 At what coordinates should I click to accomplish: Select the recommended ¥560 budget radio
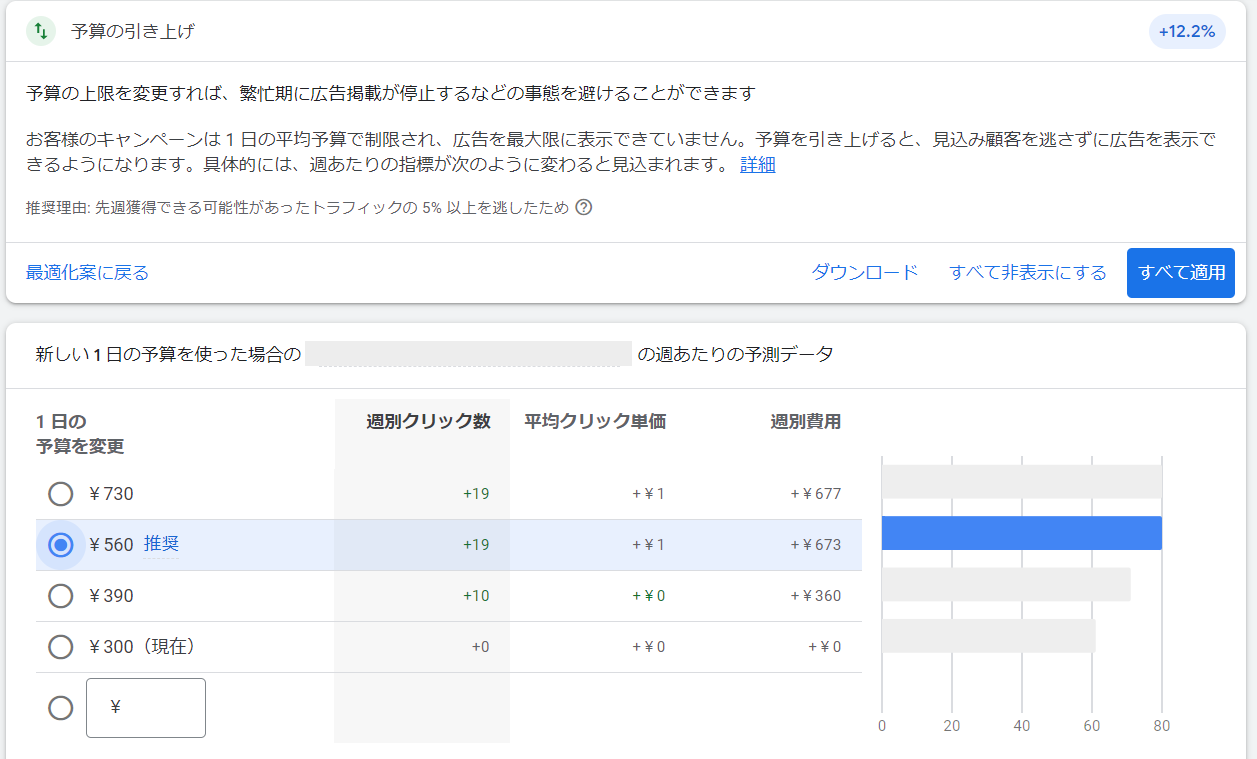[x=61, y=545]
